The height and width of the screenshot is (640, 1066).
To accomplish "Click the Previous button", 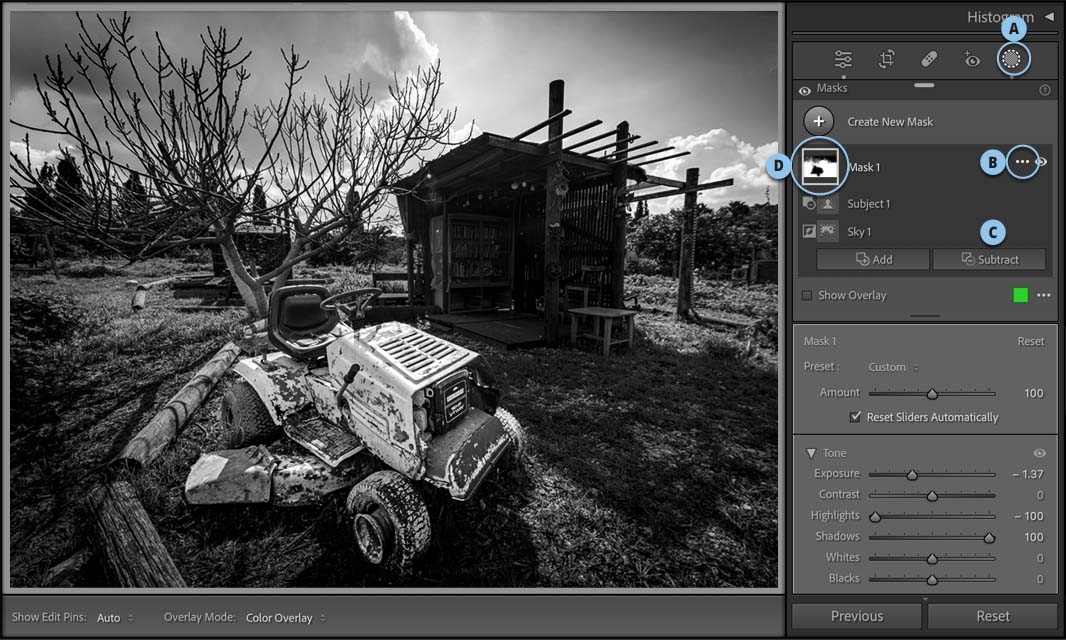I will point(857,616).
